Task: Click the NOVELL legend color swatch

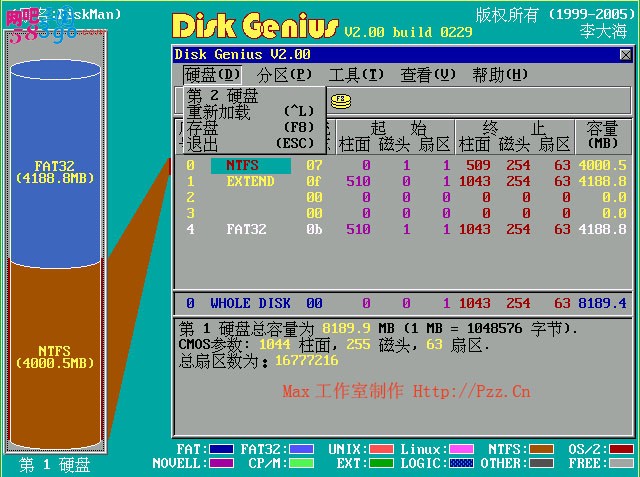Action: tap(221, 464)
